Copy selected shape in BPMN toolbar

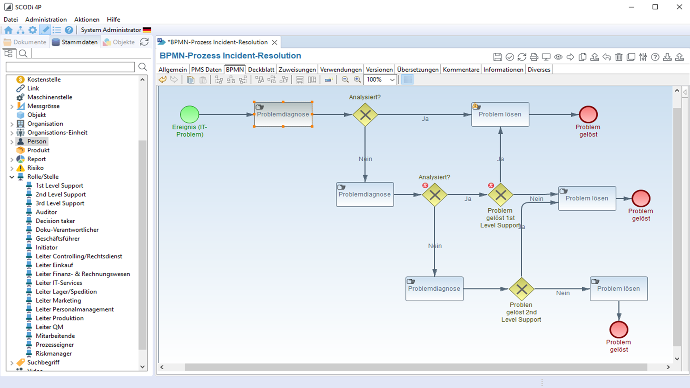(x=191, y=80)
